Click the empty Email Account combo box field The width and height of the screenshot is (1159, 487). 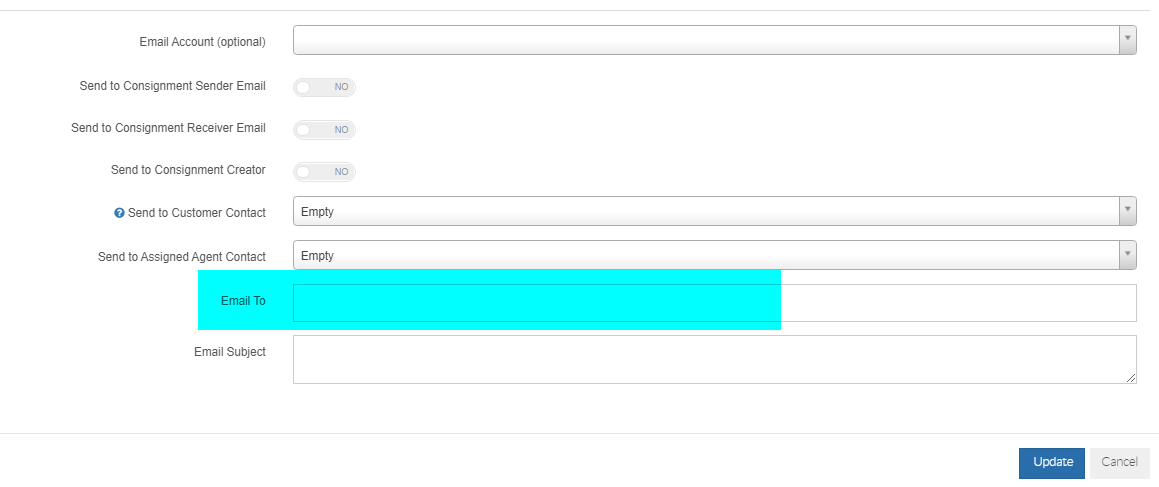point(706,40)
